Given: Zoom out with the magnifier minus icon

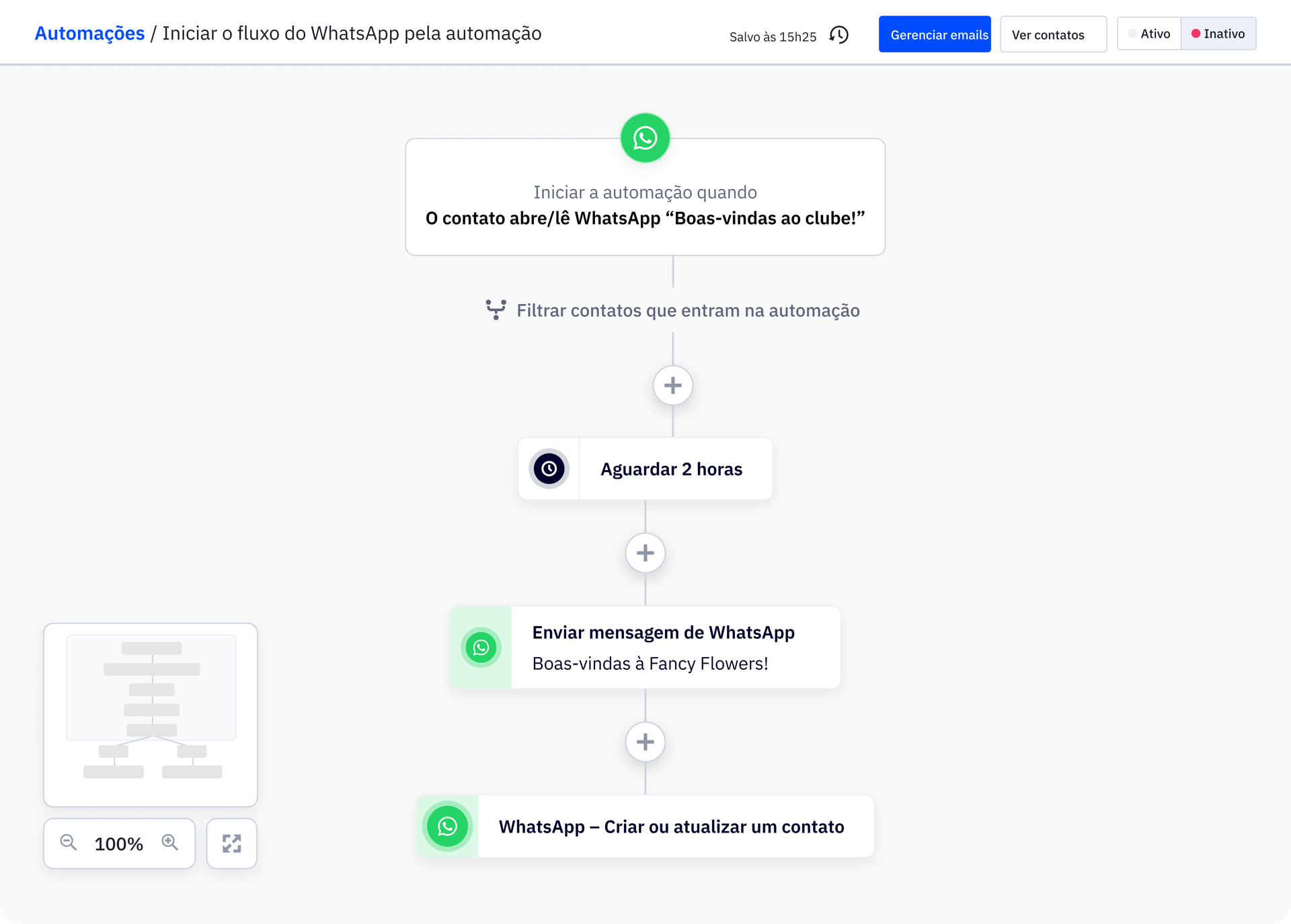Looking at the screenshot, I should point(69,843).
